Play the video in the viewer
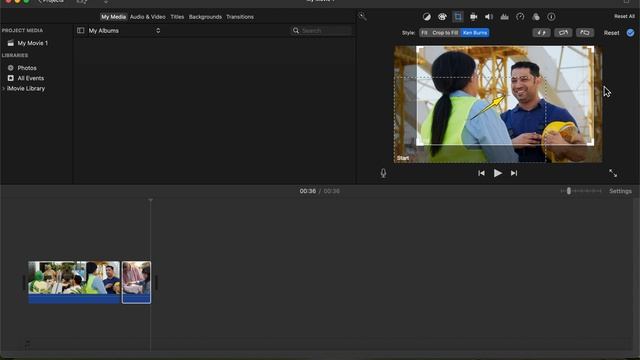The width and height of the screenshot is (640, 360). [498, 173]
